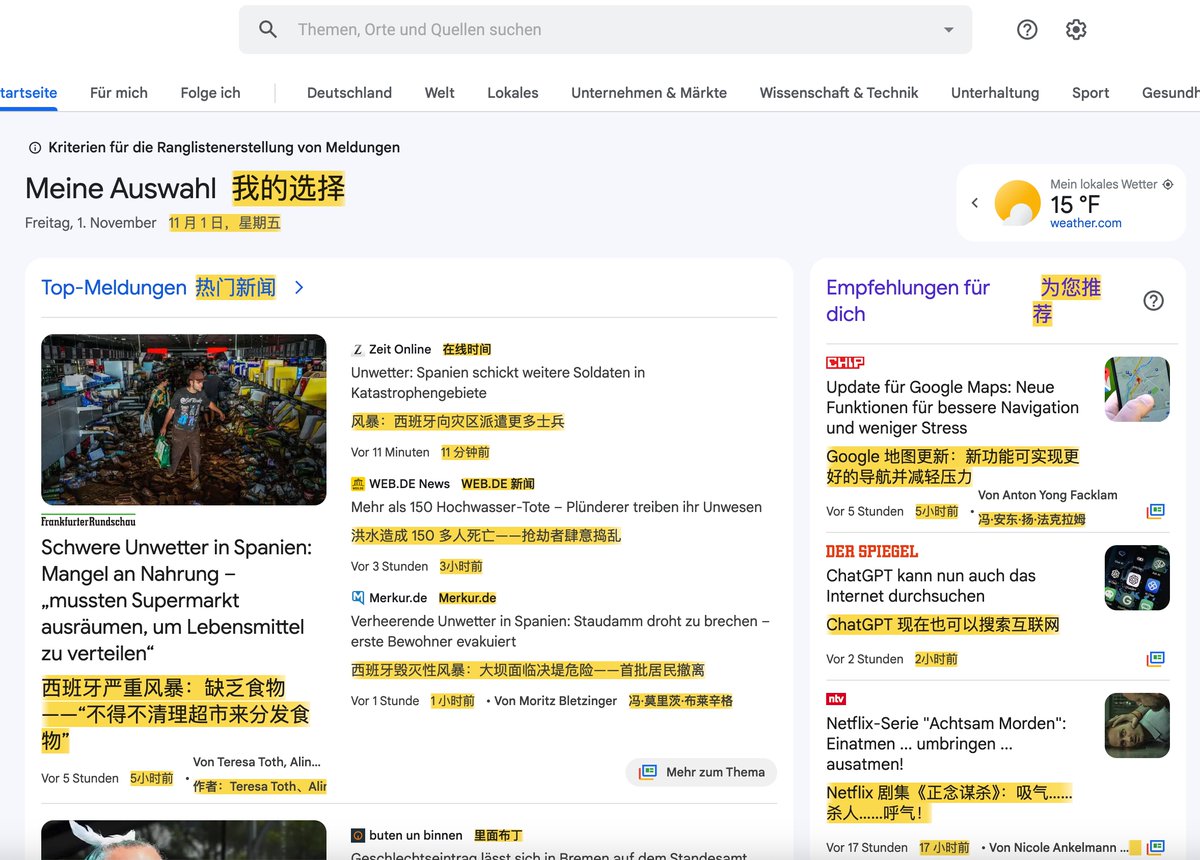Open the search suggestions dropdown arrow

click(x=948, y=29)
